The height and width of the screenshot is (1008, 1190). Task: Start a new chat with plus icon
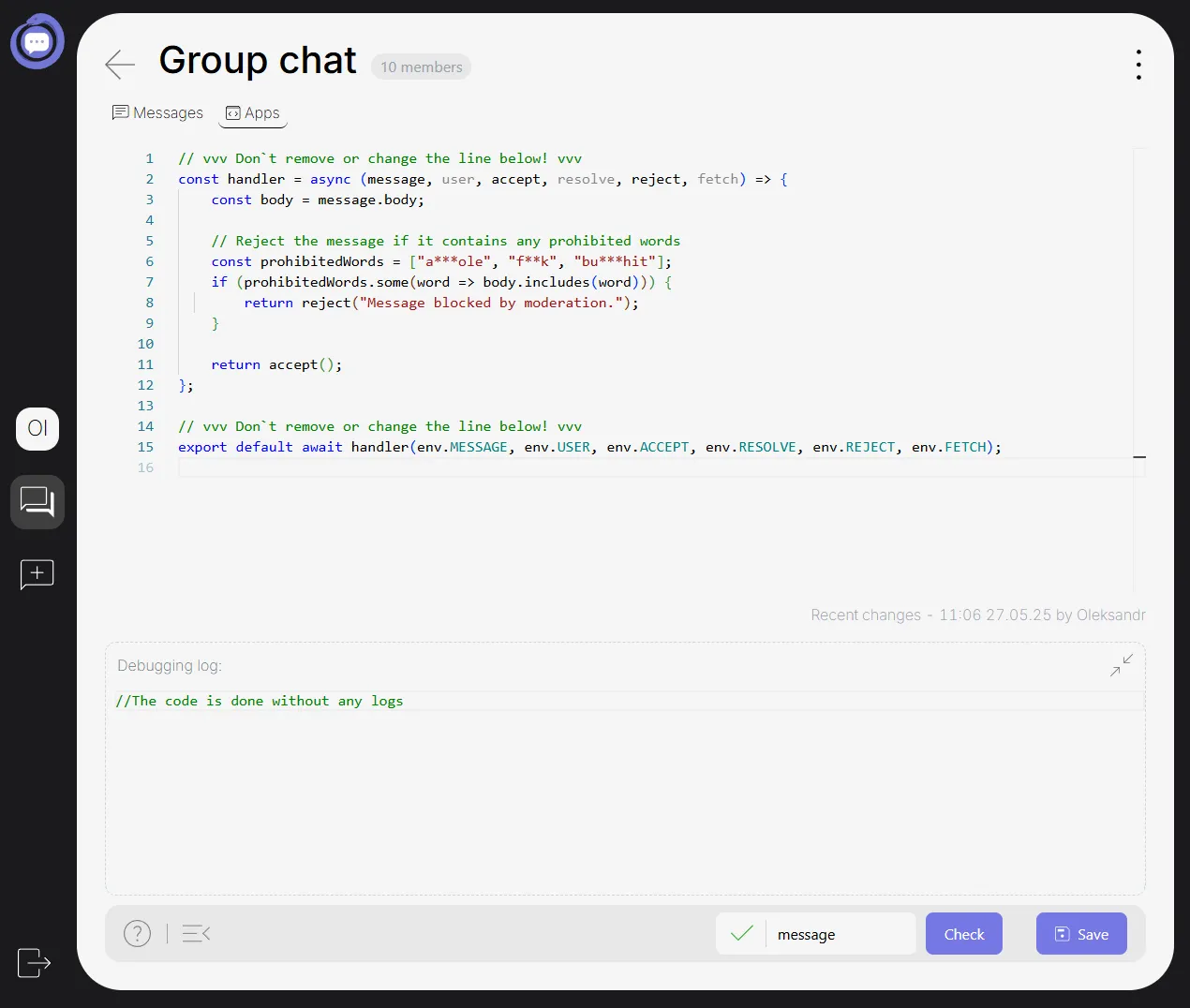coord(37,573)
